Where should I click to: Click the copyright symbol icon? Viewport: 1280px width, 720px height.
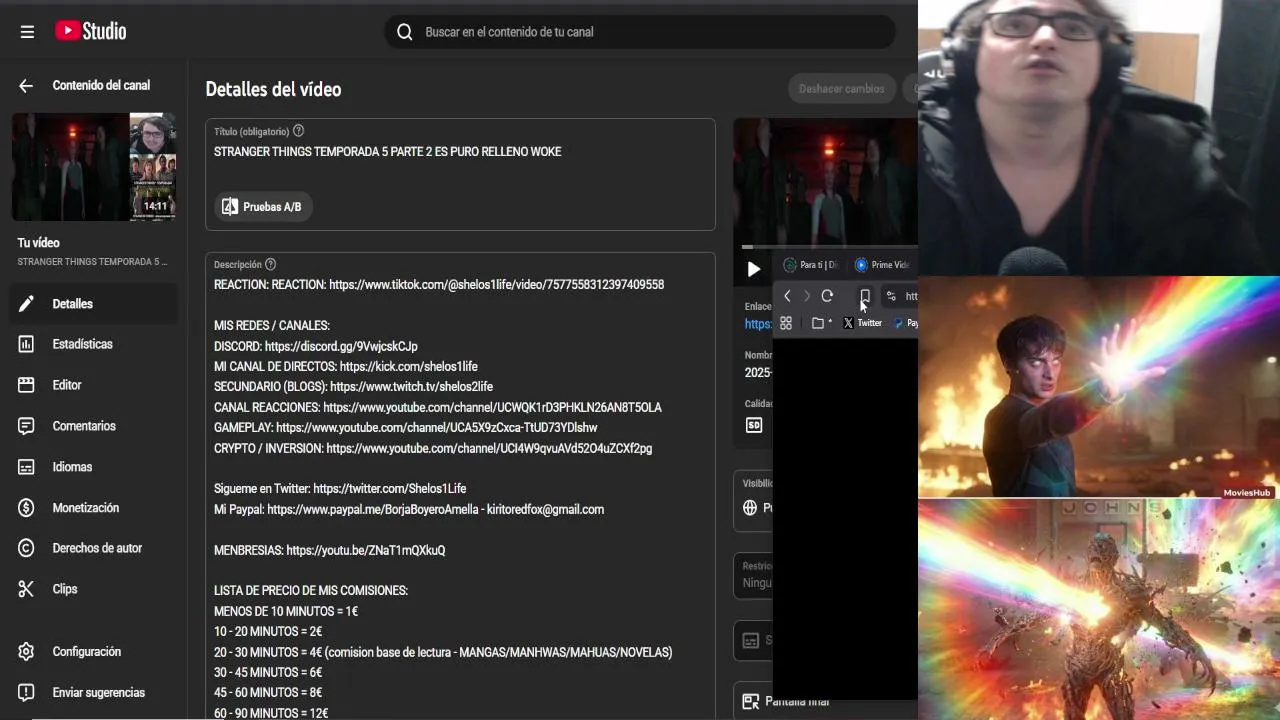click(x=27, y=548)
